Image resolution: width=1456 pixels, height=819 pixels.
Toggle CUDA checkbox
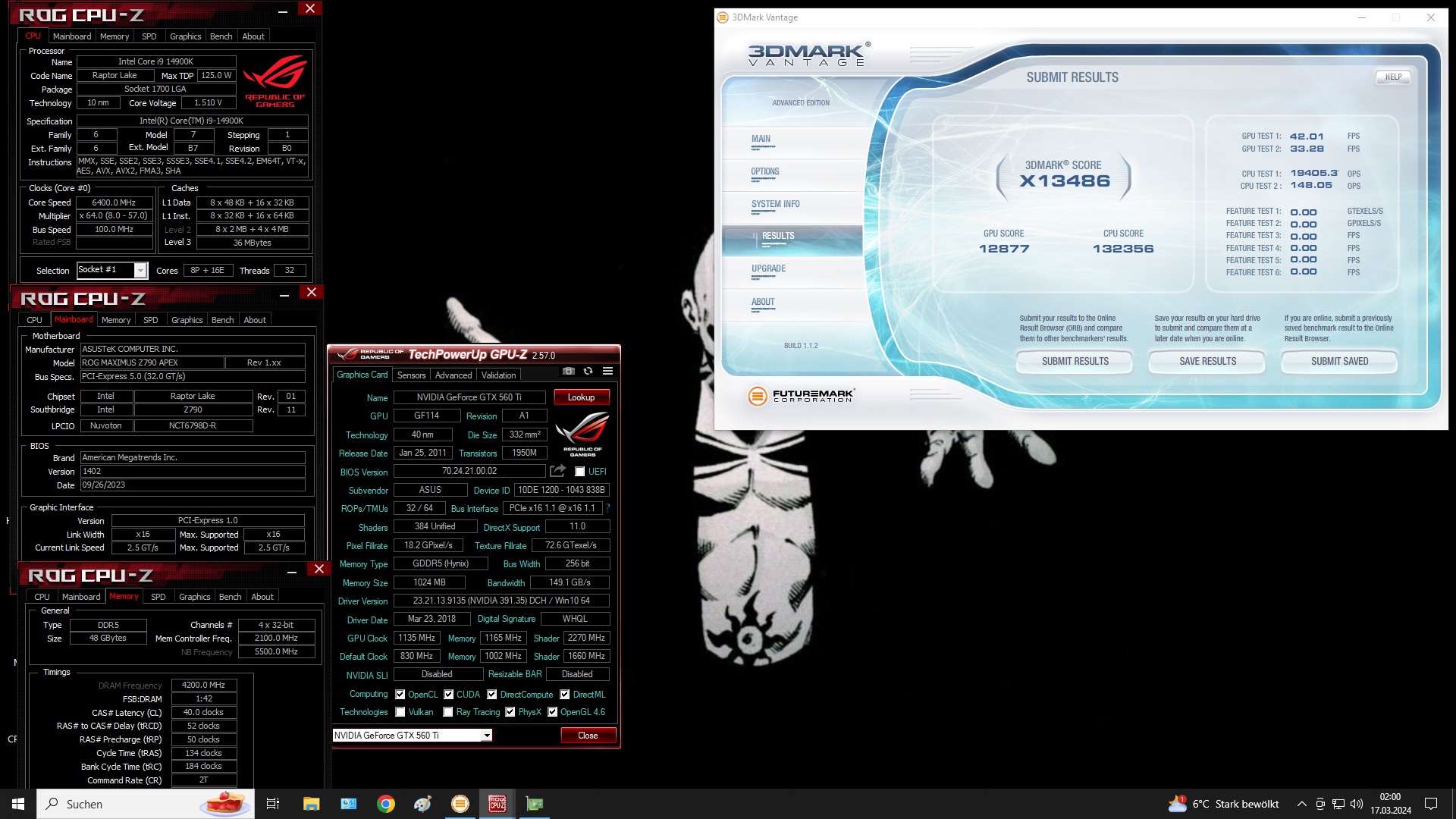tap(449, 695)
